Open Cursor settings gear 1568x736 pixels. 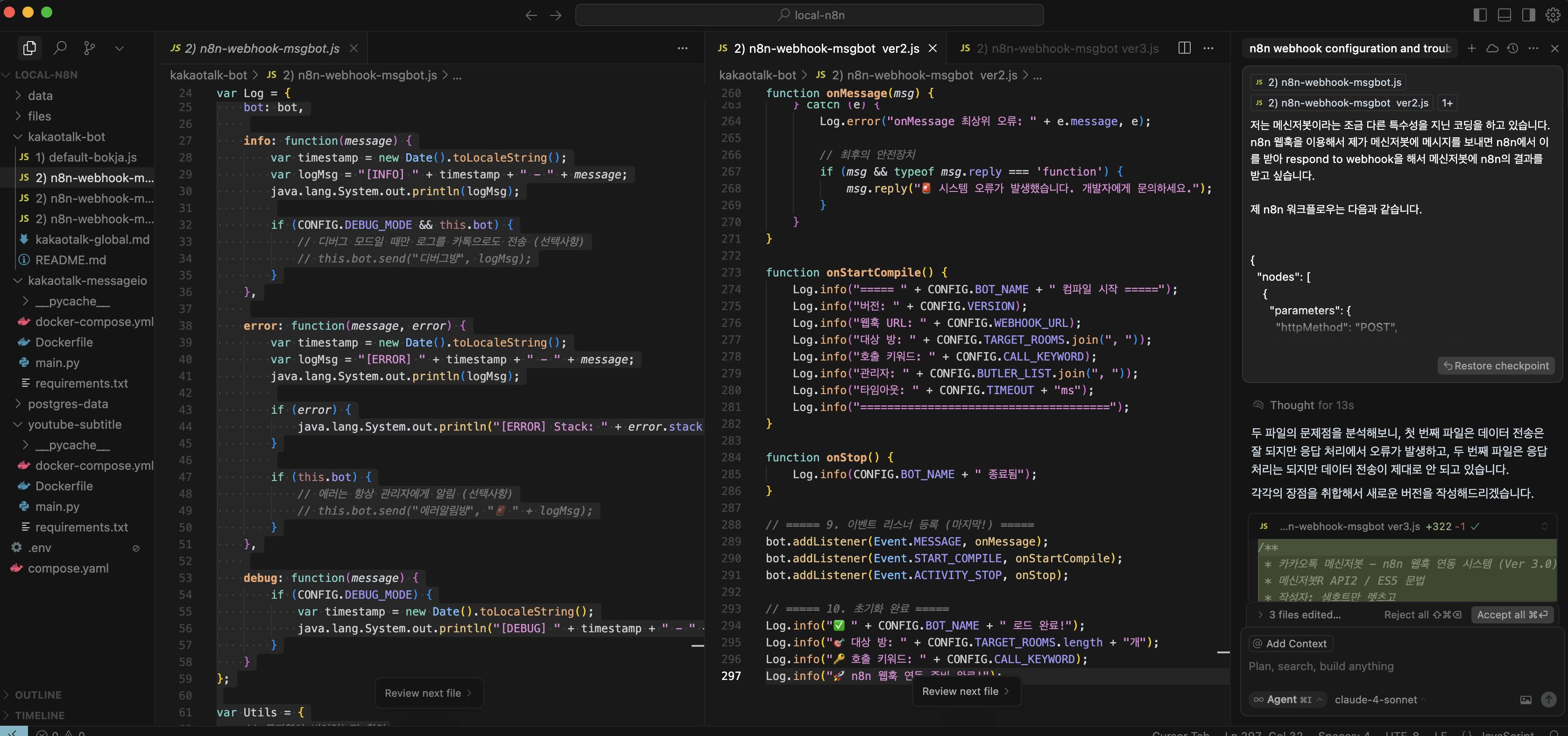1553,15
